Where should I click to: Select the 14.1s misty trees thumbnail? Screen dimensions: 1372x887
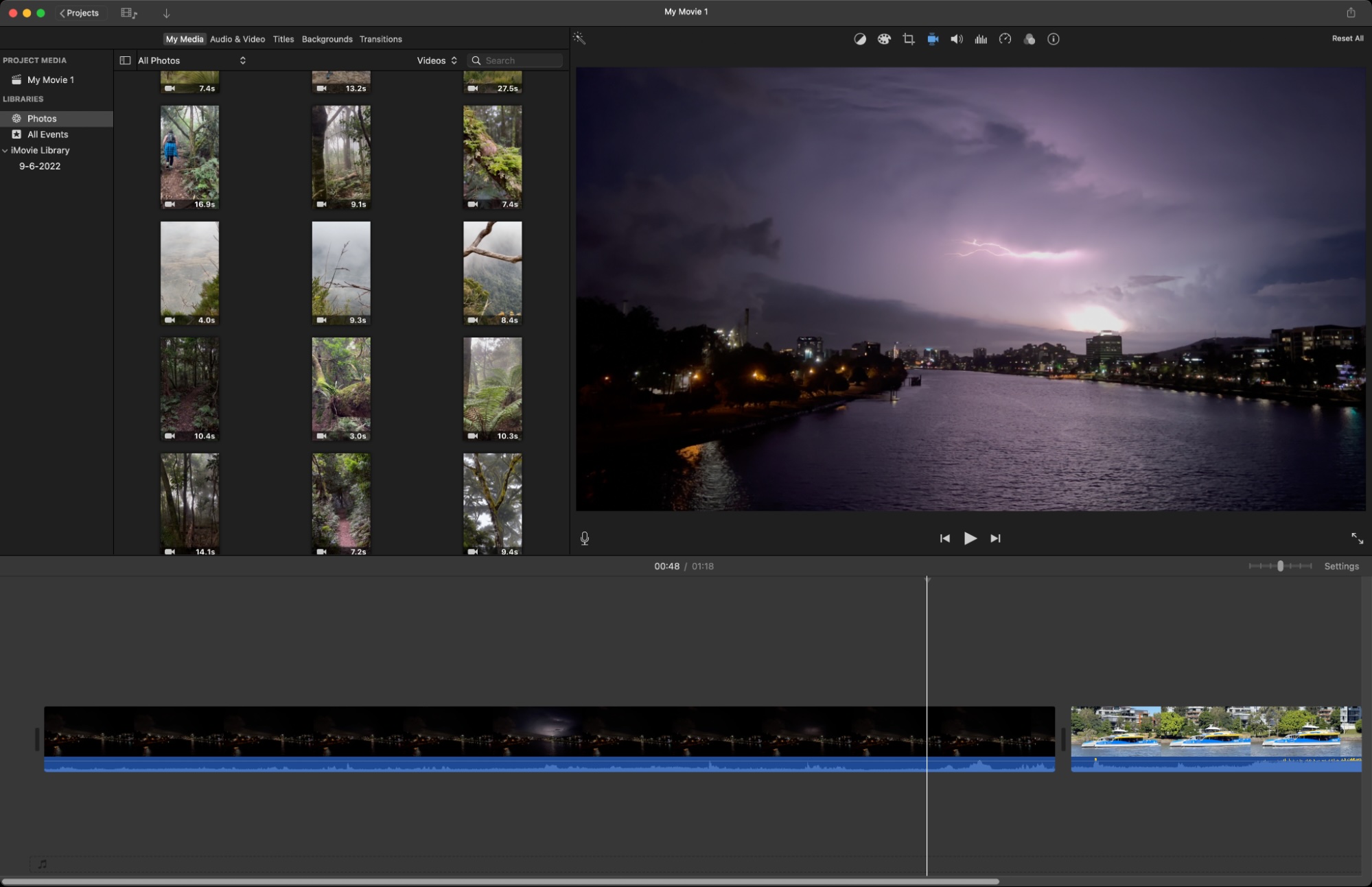tap(190, 504)
